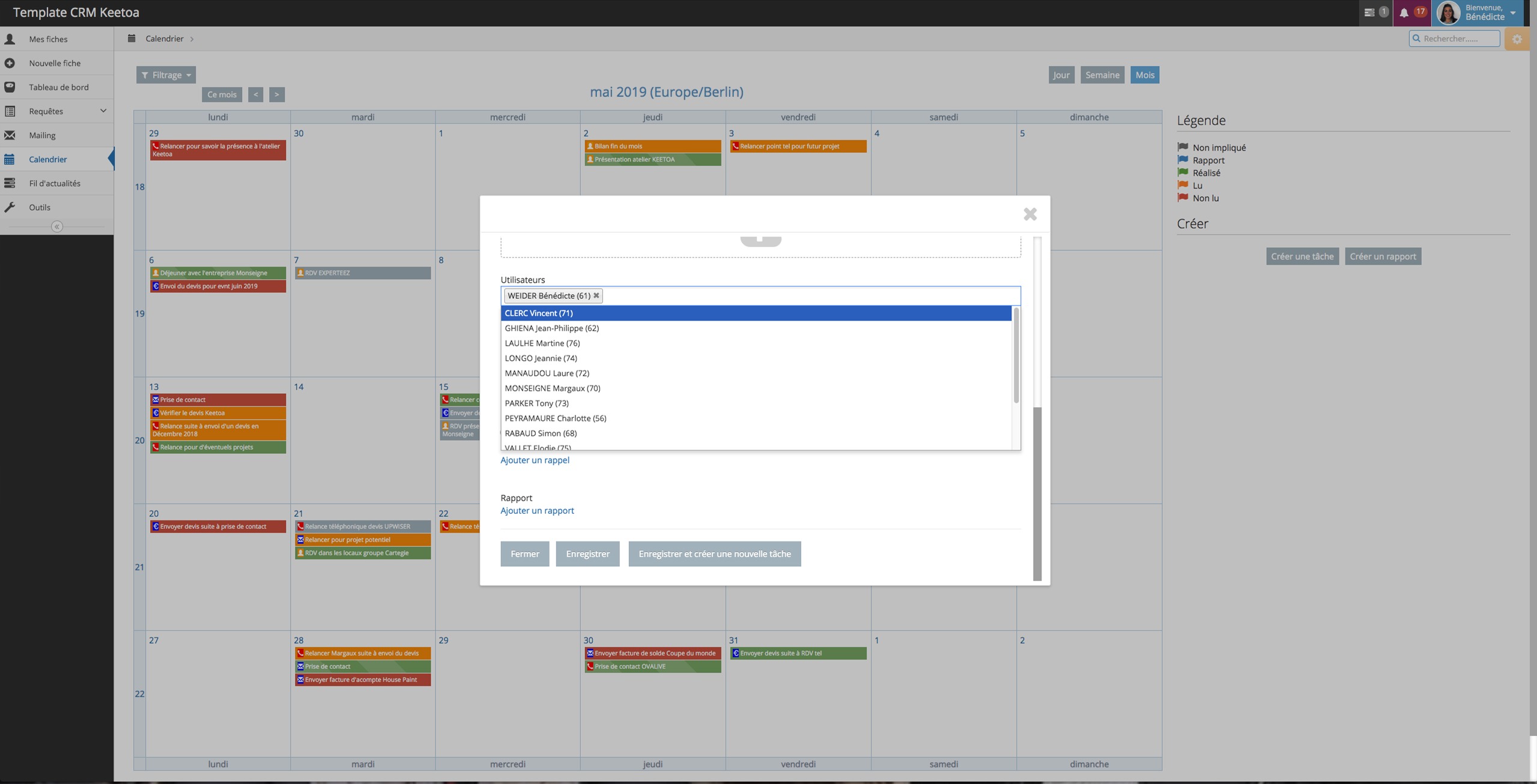The image size is (1537, 784).
Task: Switch to the Jour calendar view
Action: (1061, 75)
